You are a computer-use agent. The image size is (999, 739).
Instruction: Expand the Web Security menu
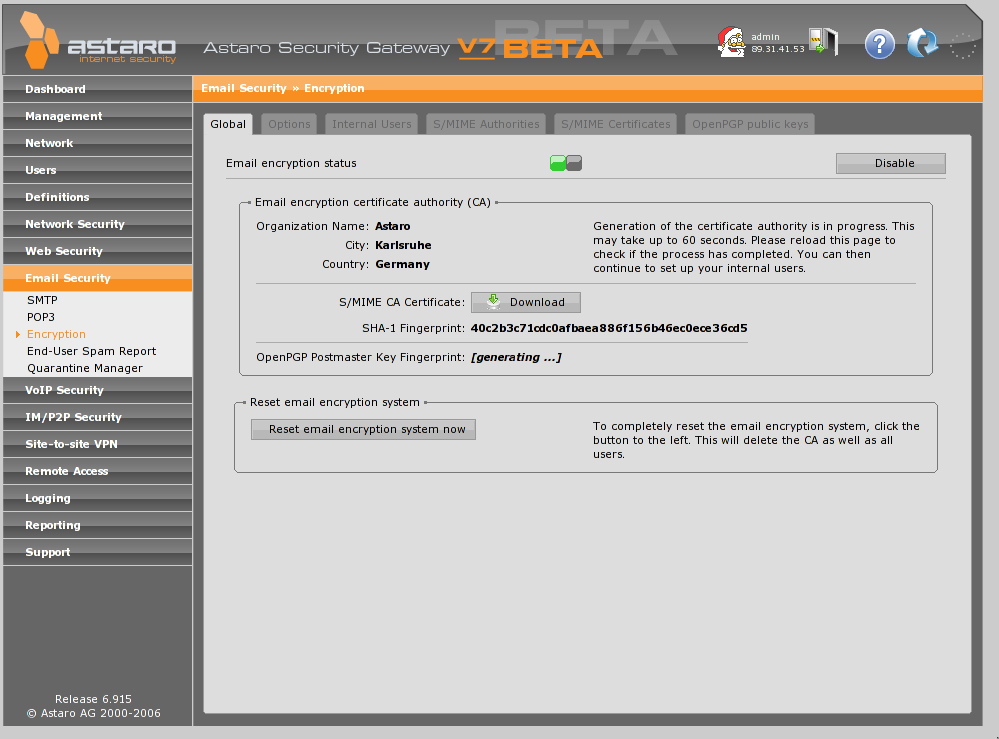click(x=97, y=251)
